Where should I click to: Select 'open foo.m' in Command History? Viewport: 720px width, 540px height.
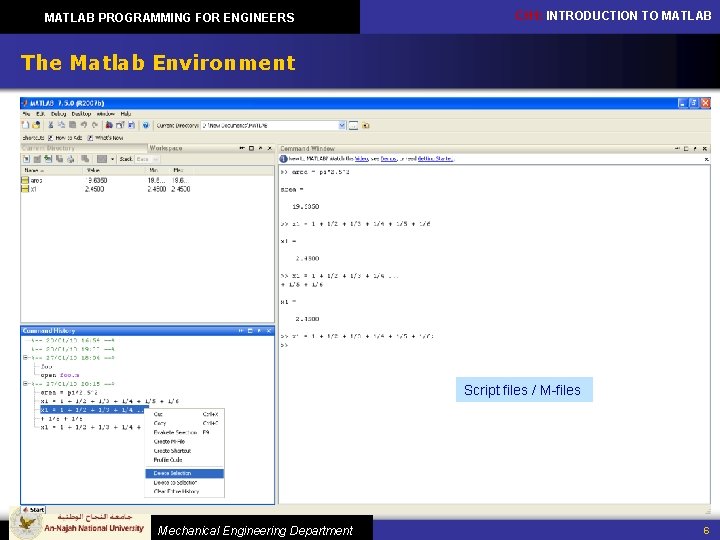[x=60, y=375]
